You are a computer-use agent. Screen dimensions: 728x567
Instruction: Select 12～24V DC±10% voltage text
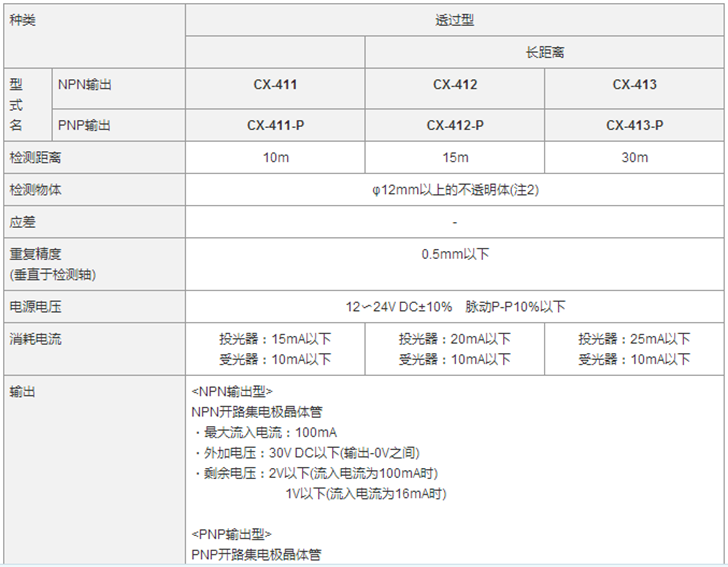pos(399,307)
